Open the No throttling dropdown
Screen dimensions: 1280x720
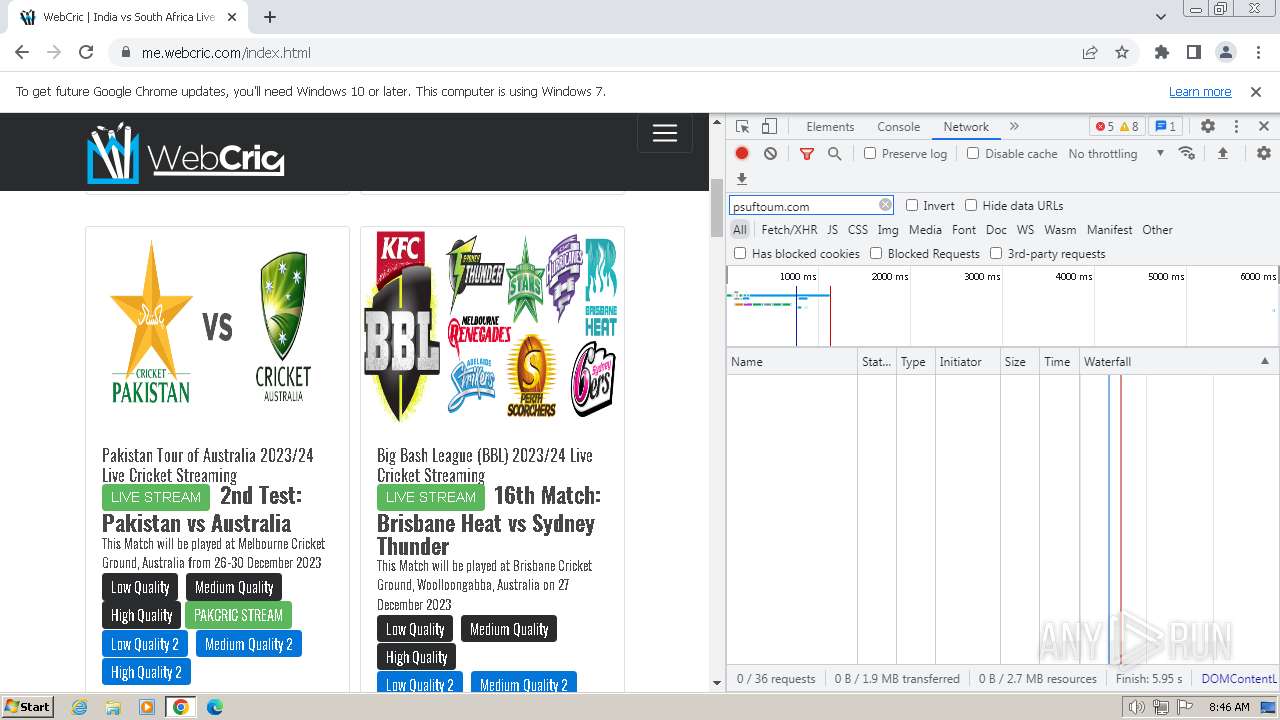(1116, 153)
